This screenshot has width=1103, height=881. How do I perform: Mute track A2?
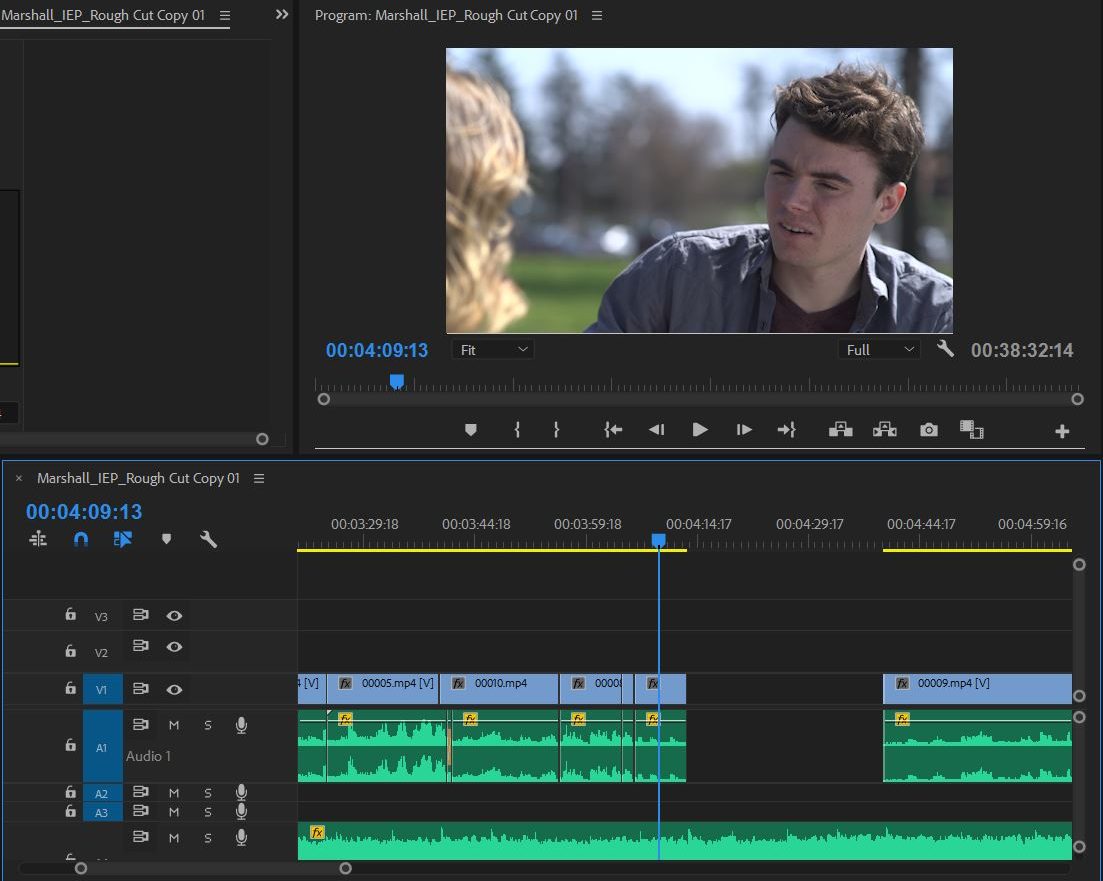point(174,793)
